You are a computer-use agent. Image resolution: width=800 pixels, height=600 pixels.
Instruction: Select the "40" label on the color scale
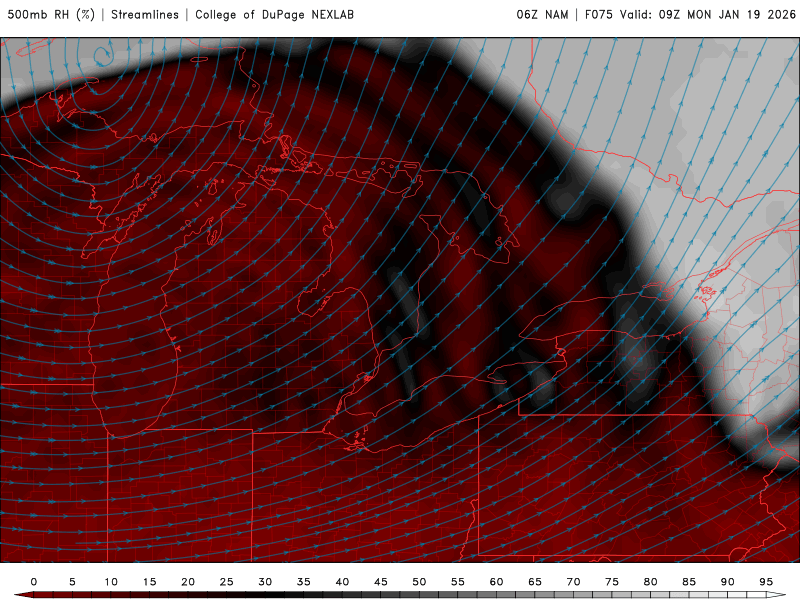click(342, 582)
